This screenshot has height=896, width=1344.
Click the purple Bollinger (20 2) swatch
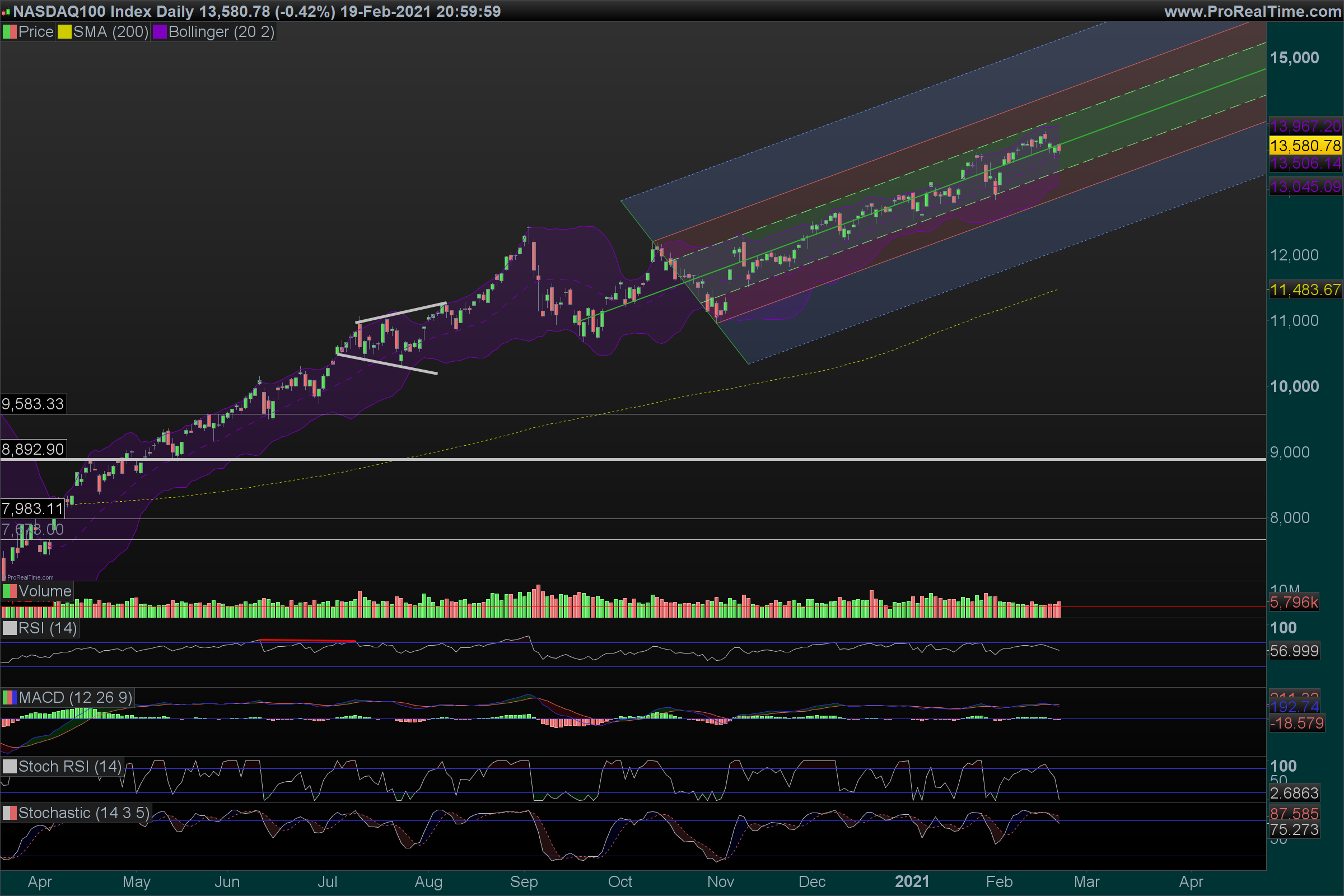(x=160, y=32)
